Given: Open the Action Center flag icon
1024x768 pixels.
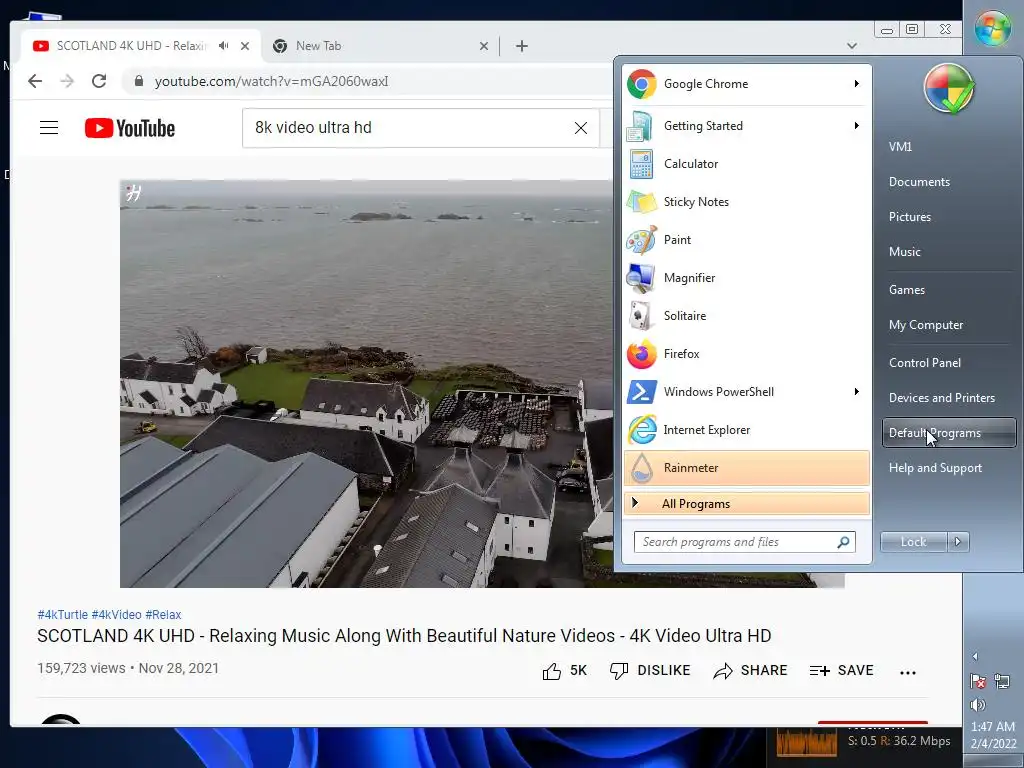Looking at the screenshot, I should click(978, 681).
